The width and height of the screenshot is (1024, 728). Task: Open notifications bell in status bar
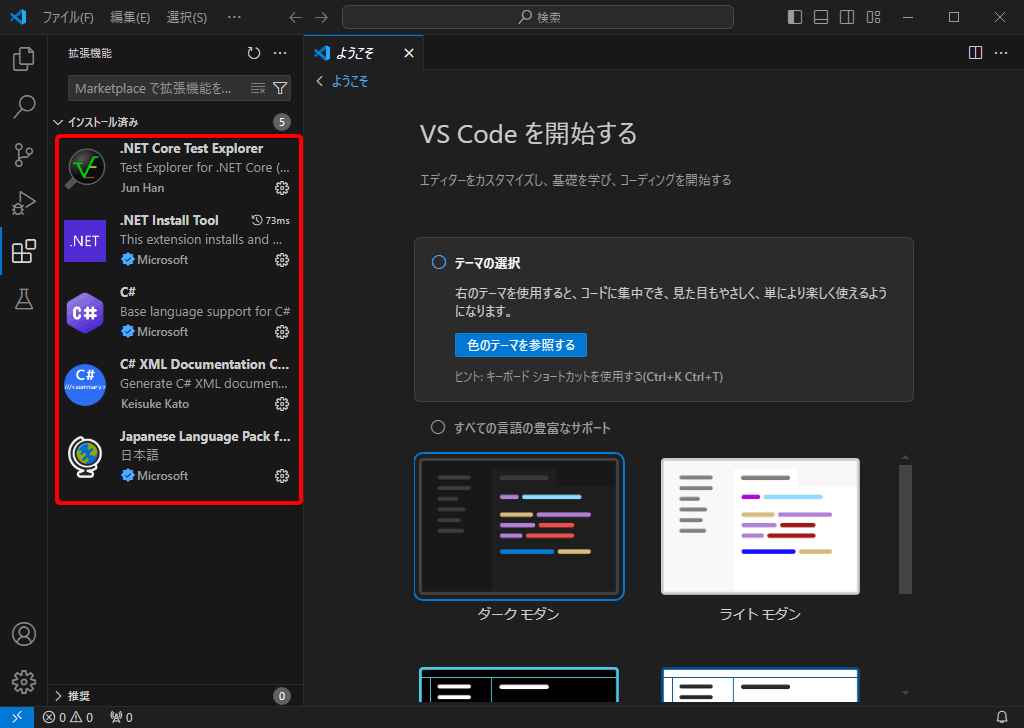(x=1002, y=717)
